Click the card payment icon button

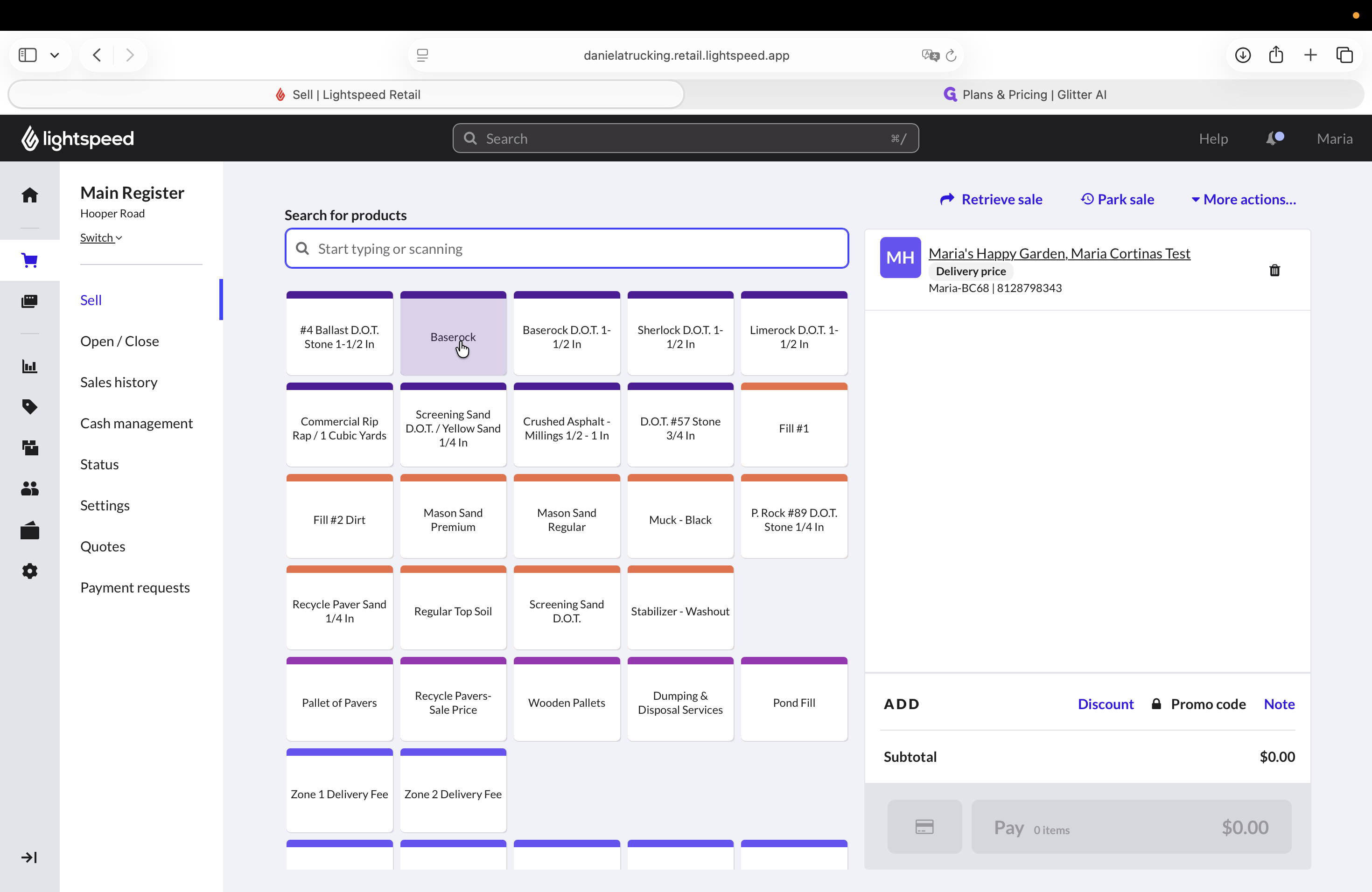click(x=924, y=826)
